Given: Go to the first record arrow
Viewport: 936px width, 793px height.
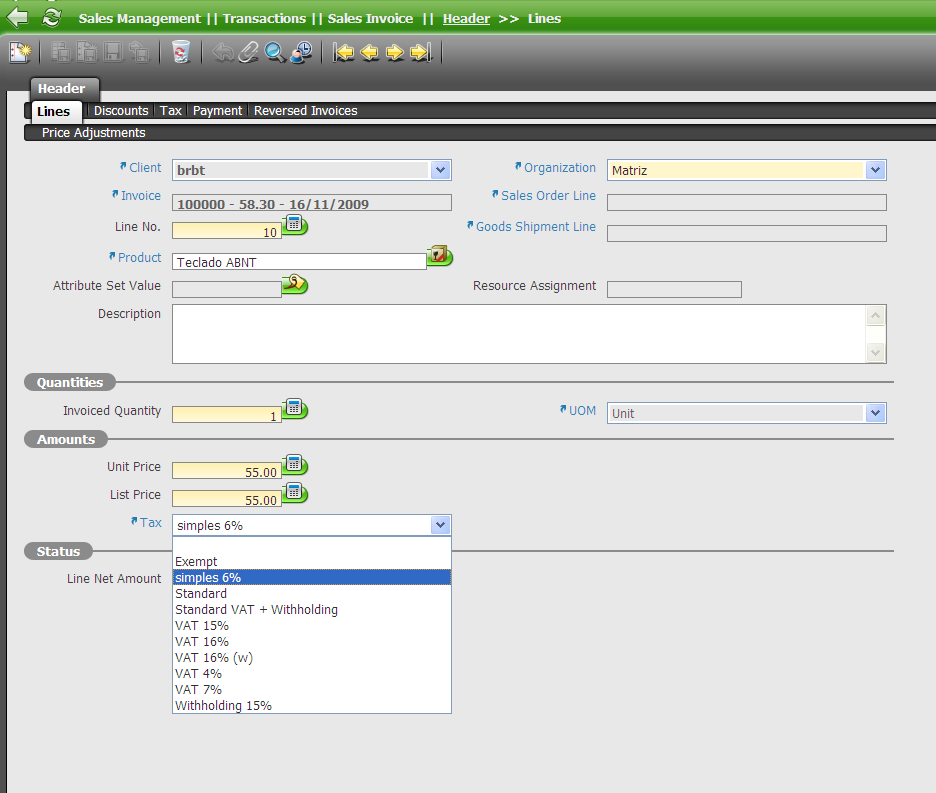Looking at the screenshot, I should [345, 52].
